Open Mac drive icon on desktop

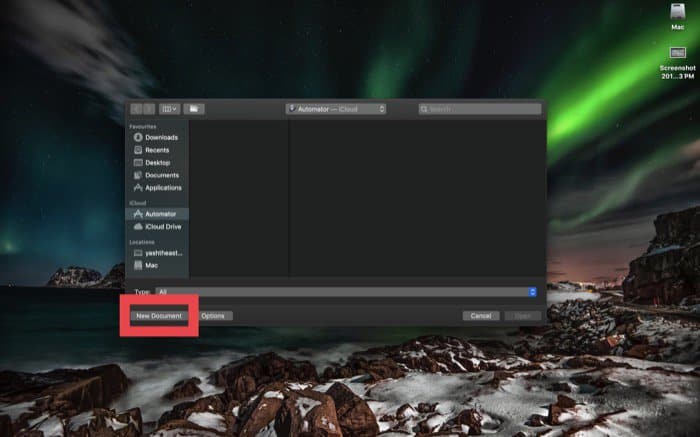[x=677, y=13]
